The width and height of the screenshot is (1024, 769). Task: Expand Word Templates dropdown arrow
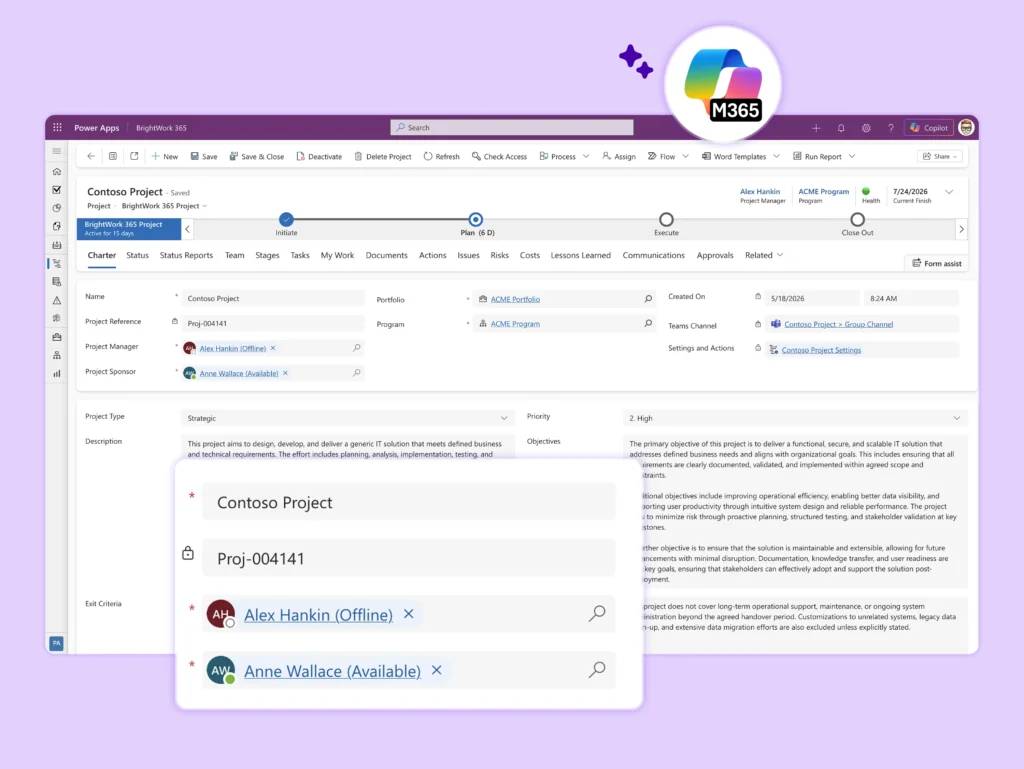pyautogui.click(x=776, y=157)
